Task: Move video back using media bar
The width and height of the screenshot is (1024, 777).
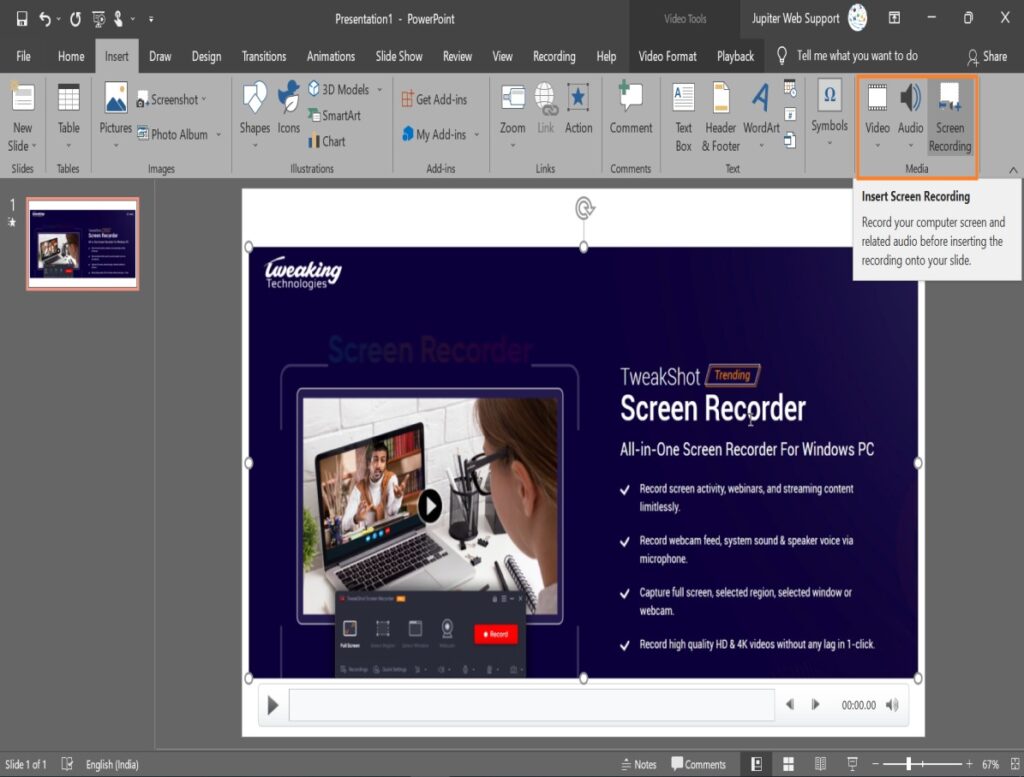Action: (790, 705)
